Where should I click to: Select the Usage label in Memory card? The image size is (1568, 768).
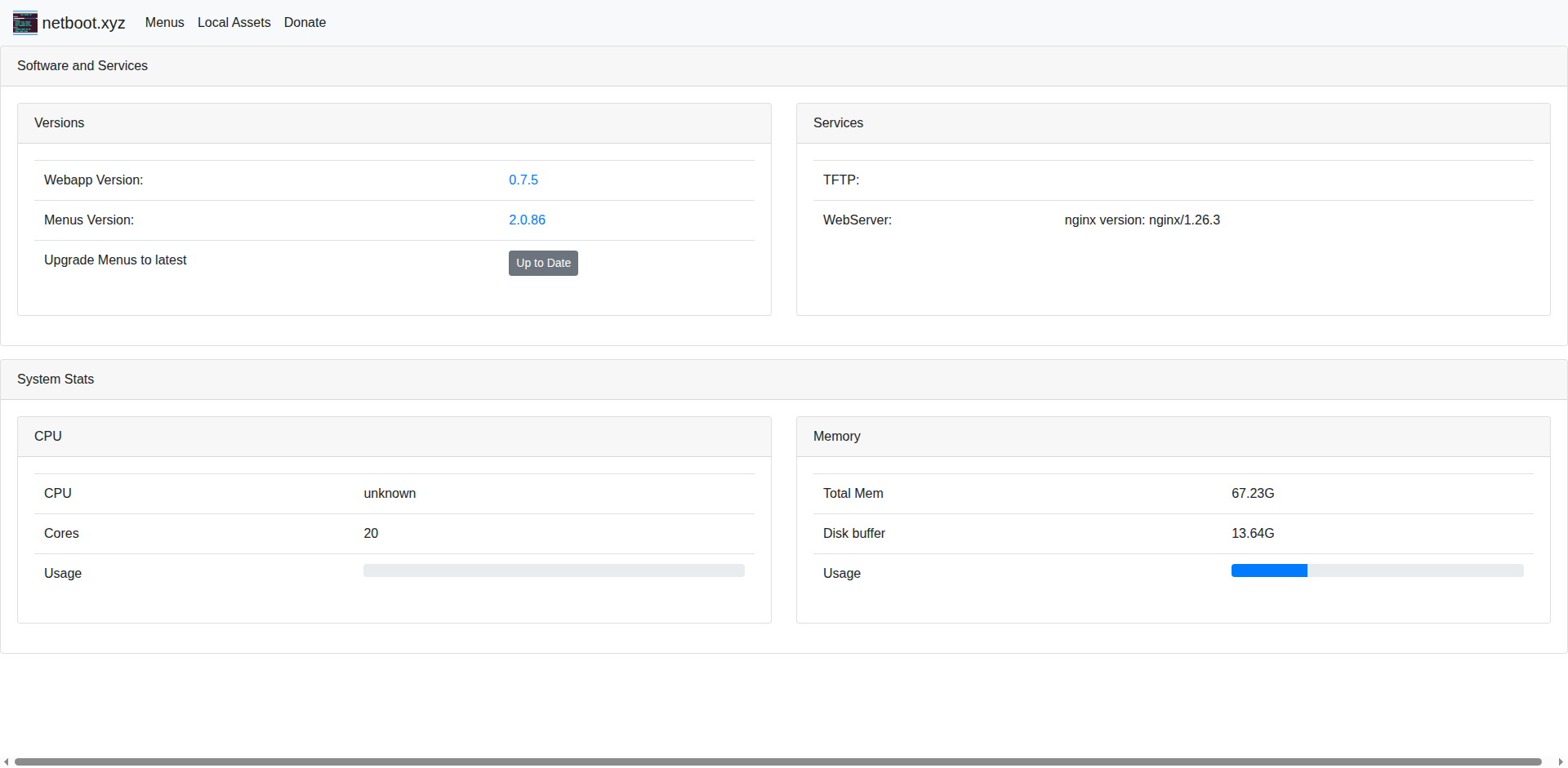(842, 574)
